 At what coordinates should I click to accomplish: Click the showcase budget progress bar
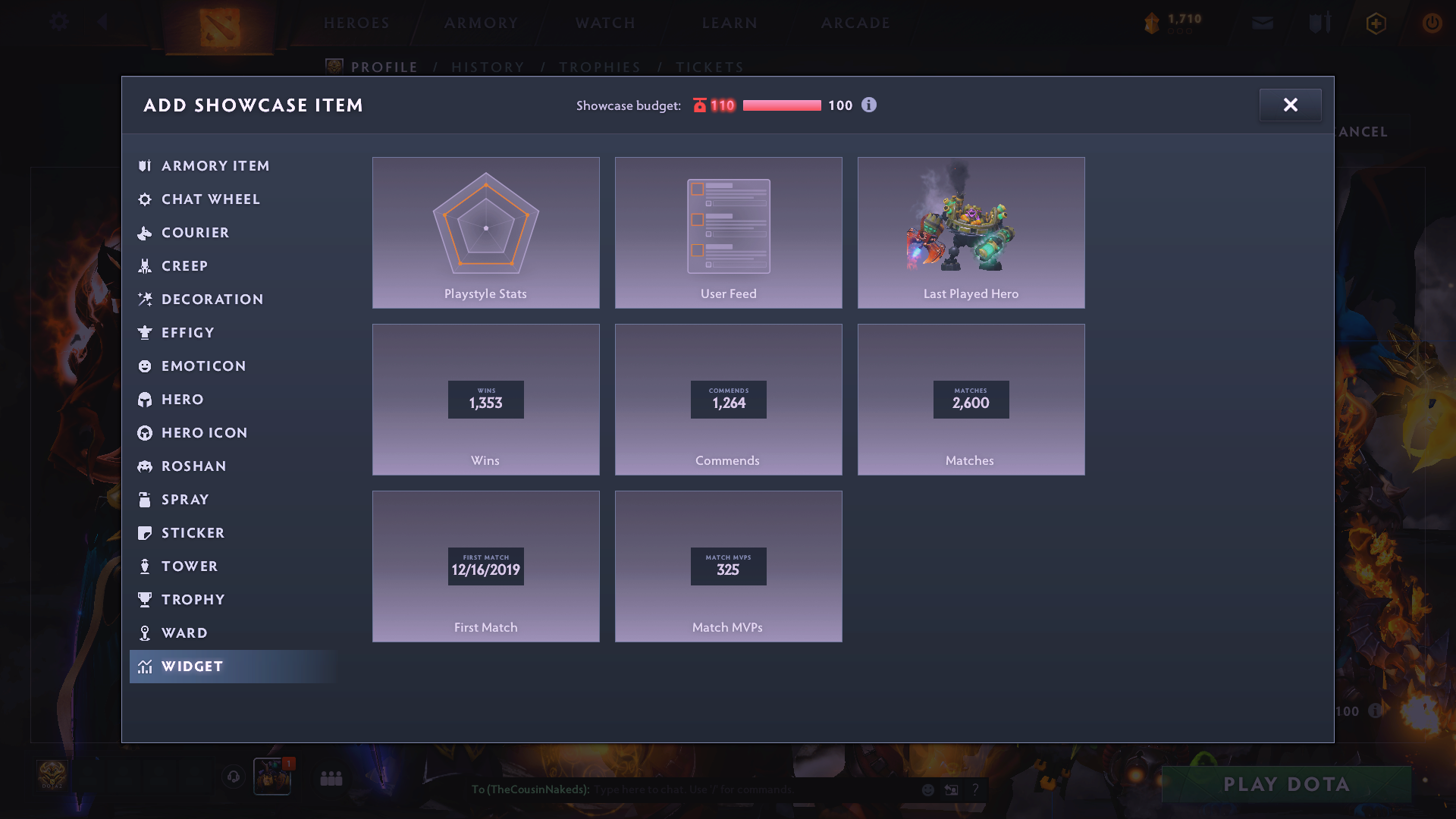click(781, 106)
